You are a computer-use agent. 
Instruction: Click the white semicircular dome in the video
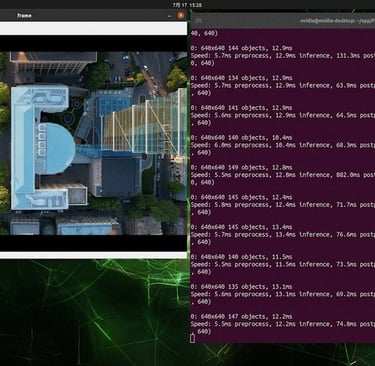point(57,148)
